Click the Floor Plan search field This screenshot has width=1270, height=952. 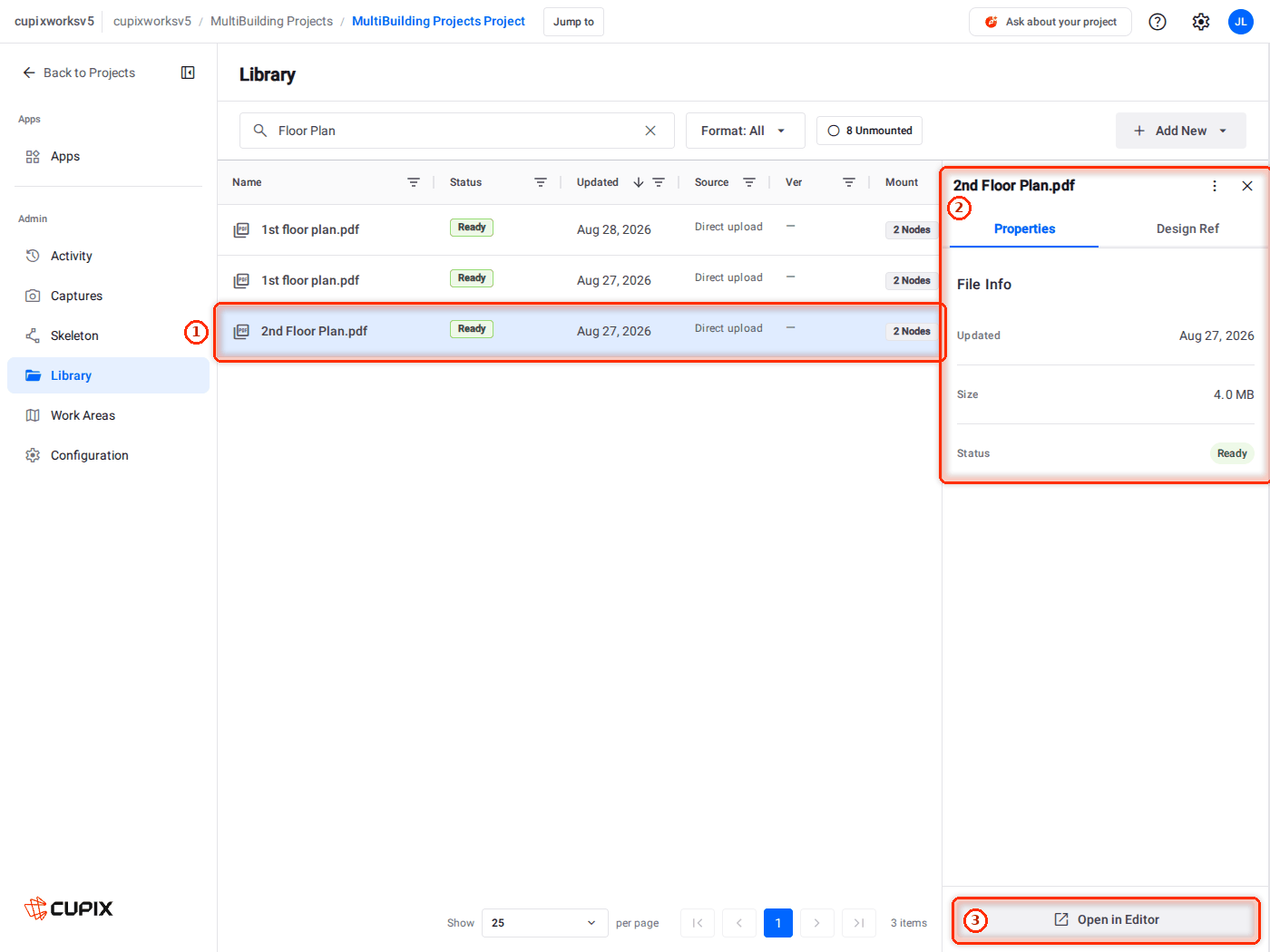457,131
